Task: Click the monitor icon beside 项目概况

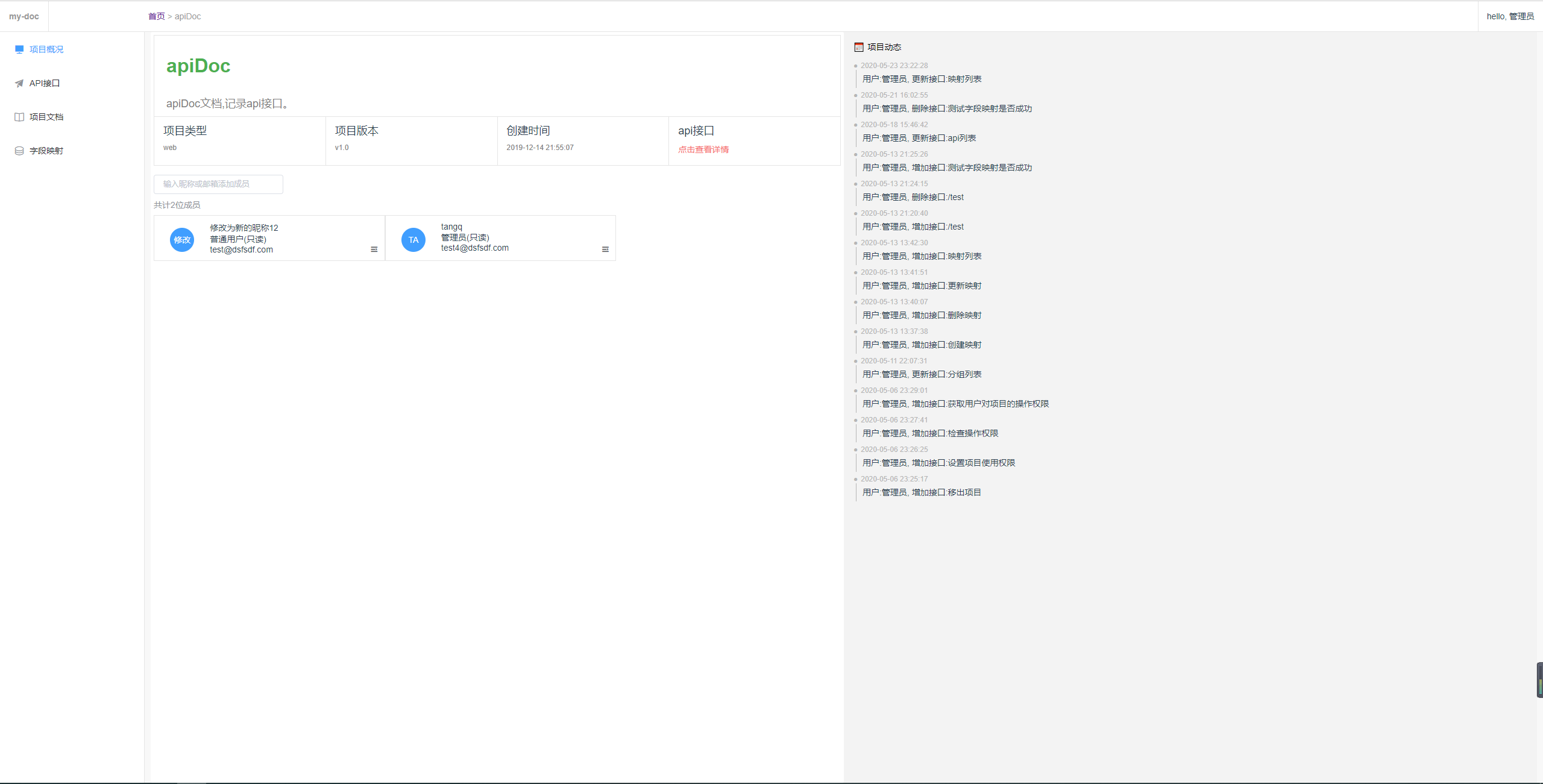Action: tap(19, 49)
